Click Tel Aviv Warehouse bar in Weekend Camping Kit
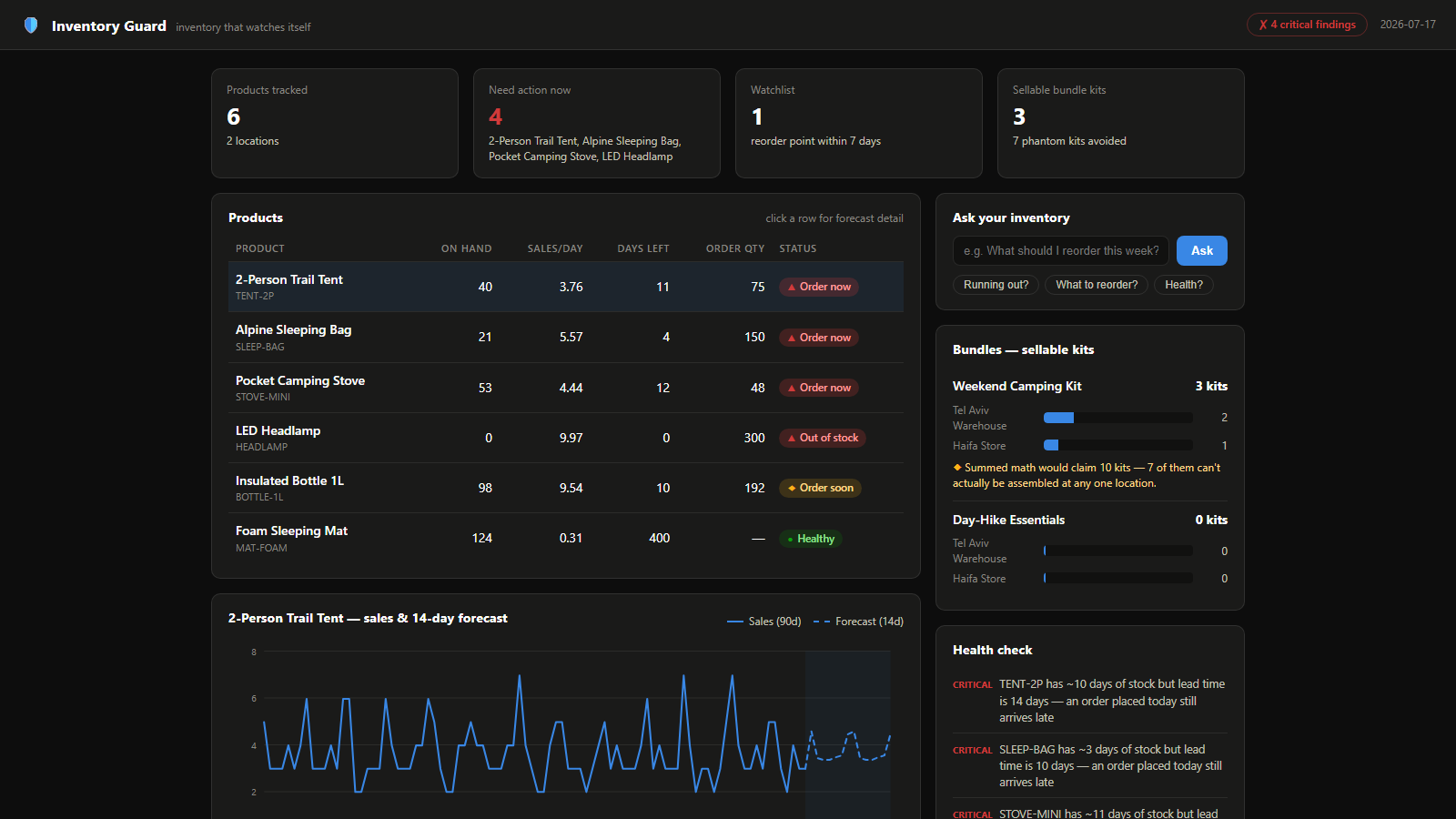 (x=1117, y=418)
